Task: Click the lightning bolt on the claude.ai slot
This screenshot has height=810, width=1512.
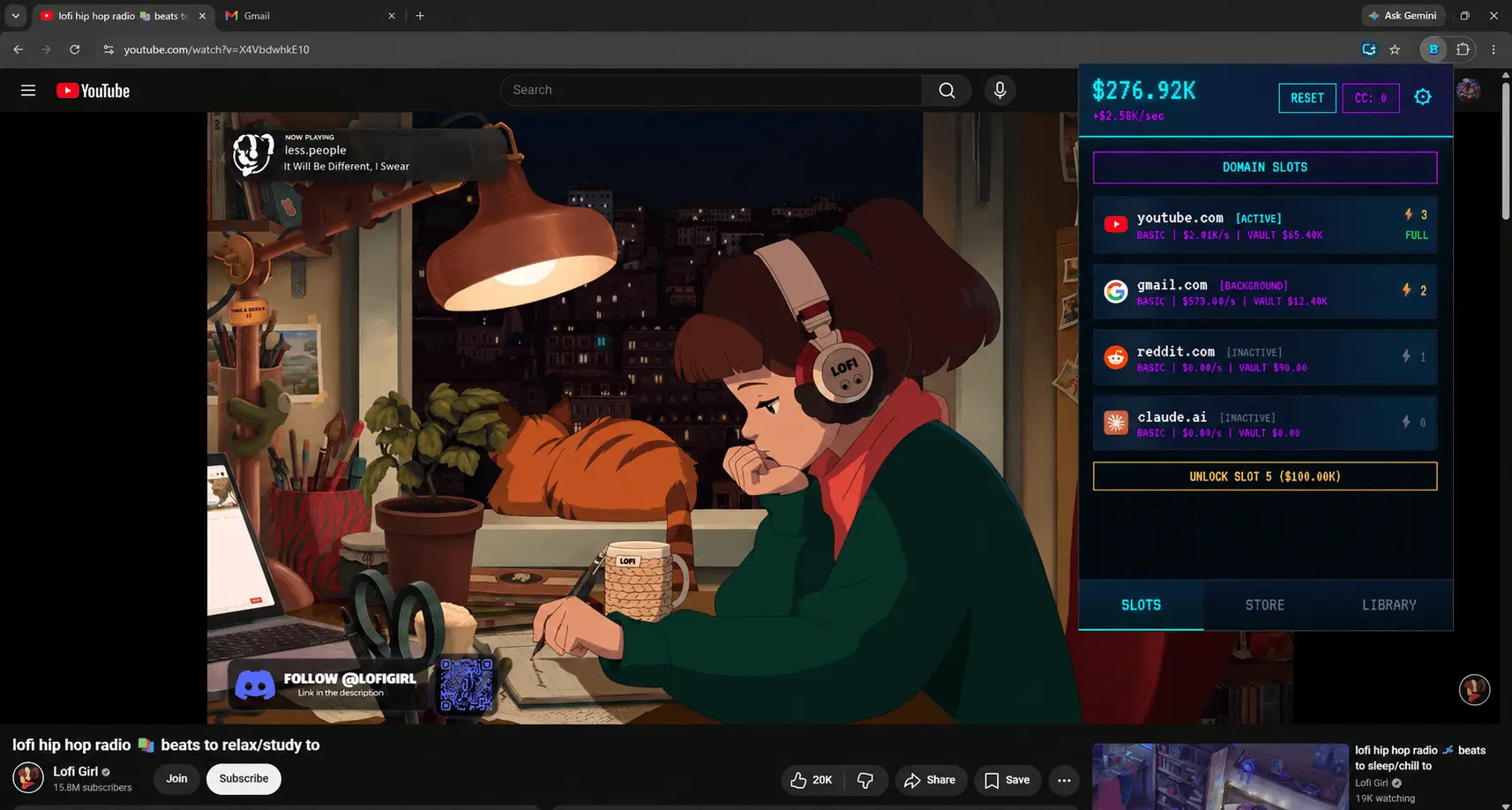Action: click(x=1407, y=422)
